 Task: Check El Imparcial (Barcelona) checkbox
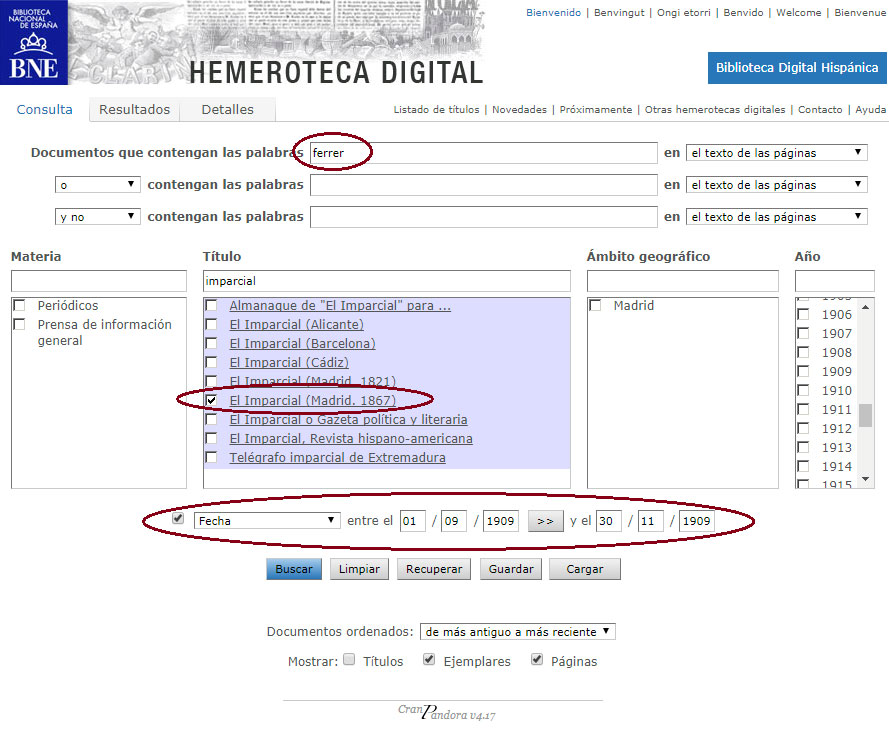211,344
